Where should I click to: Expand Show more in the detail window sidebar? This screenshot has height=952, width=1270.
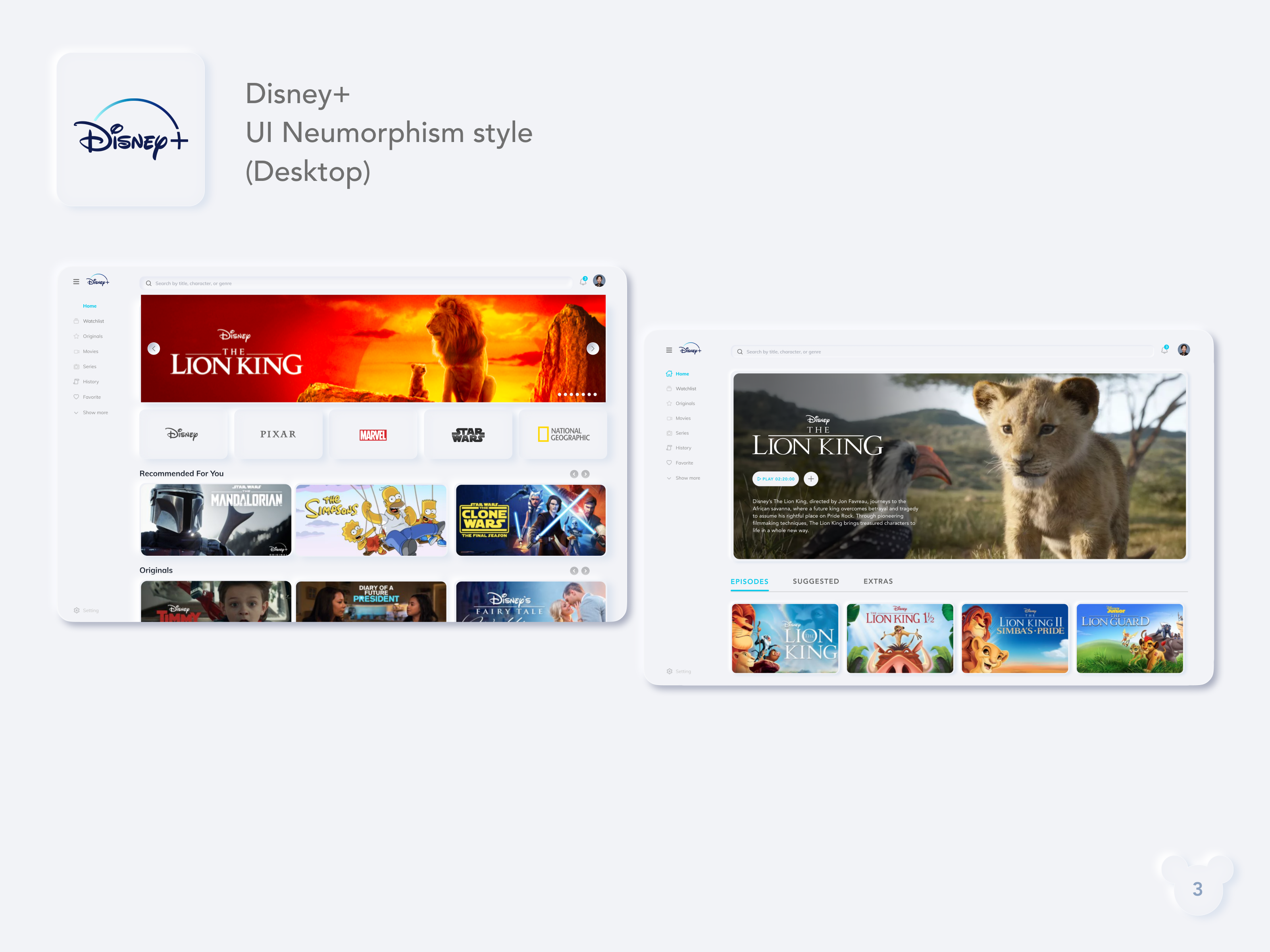click(687, 478)
